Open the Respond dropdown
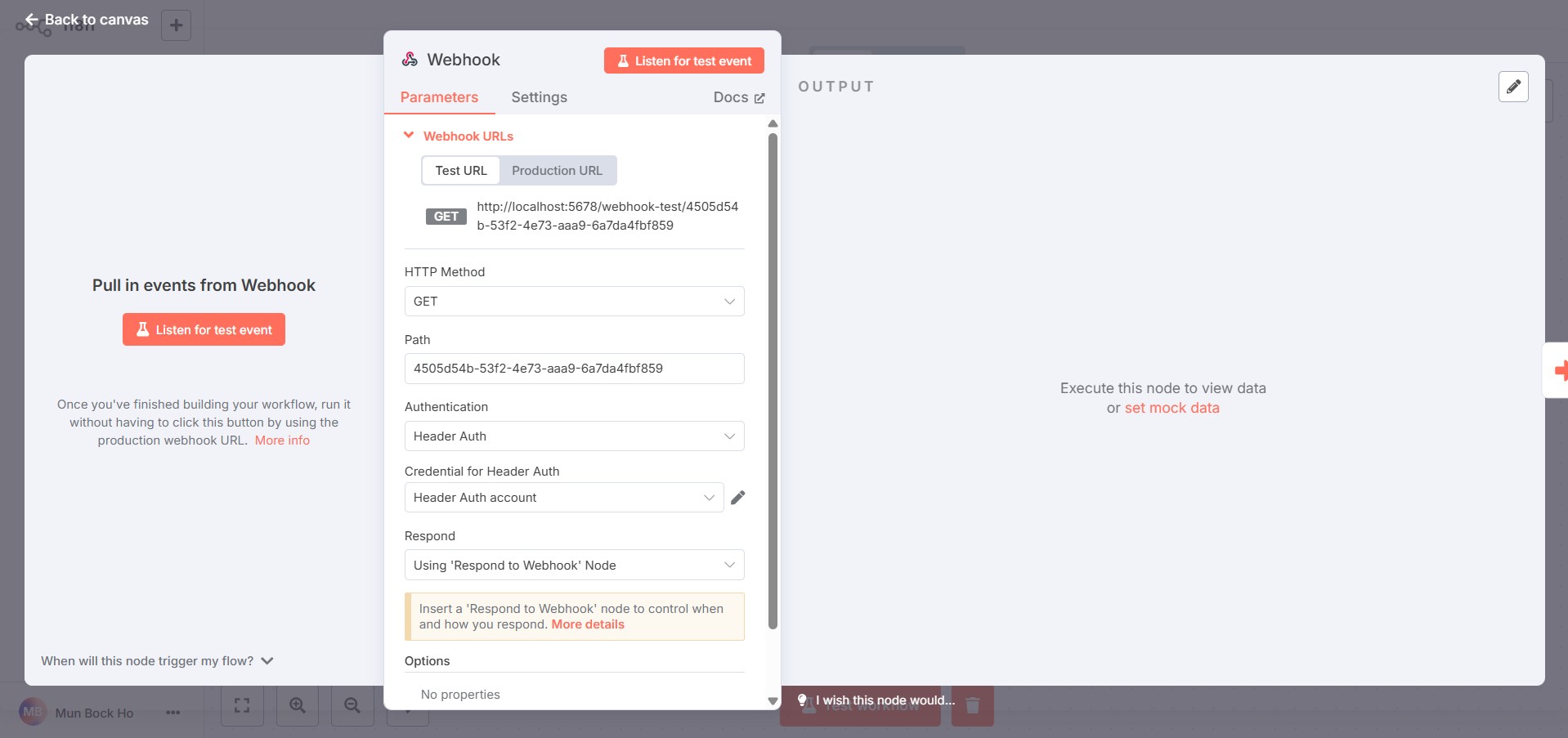1568x738 pixels. 574,566
